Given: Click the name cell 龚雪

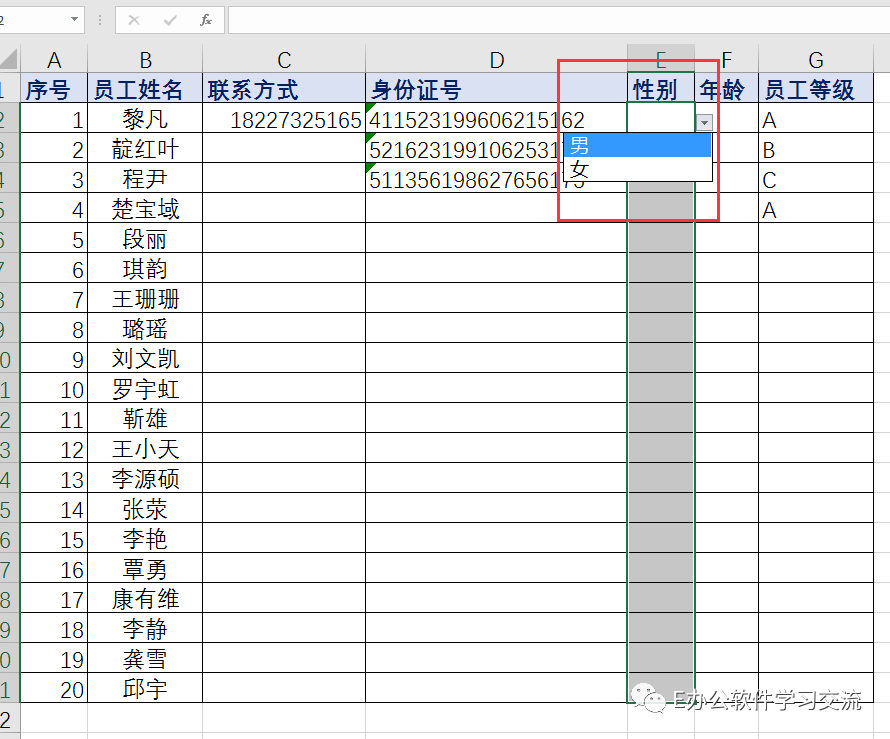Looking at the screenshot, I should (x=145, y=659).
